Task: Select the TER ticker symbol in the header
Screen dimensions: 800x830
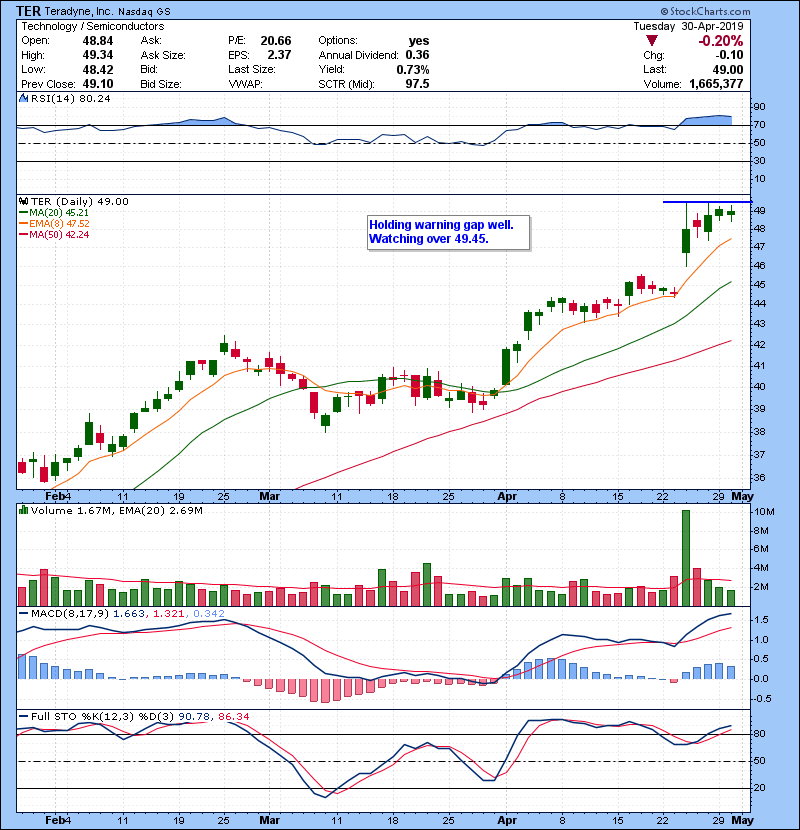Action: (x=29, y=11)
